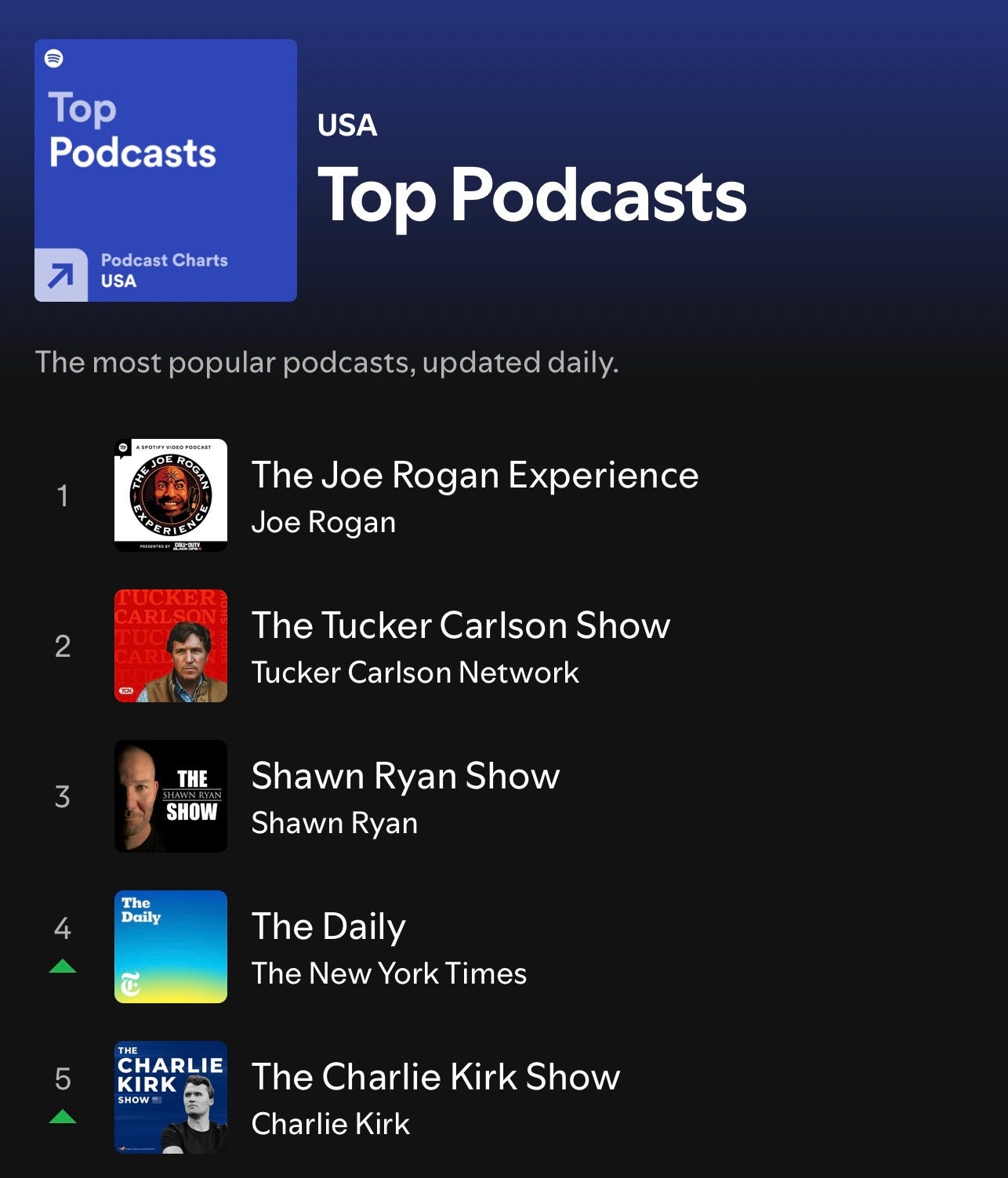The height and width of the screenshot is (1178, 1008).
Task: Open The Charlie Kirk Show cover art
Action: [x=171, y=1097]
